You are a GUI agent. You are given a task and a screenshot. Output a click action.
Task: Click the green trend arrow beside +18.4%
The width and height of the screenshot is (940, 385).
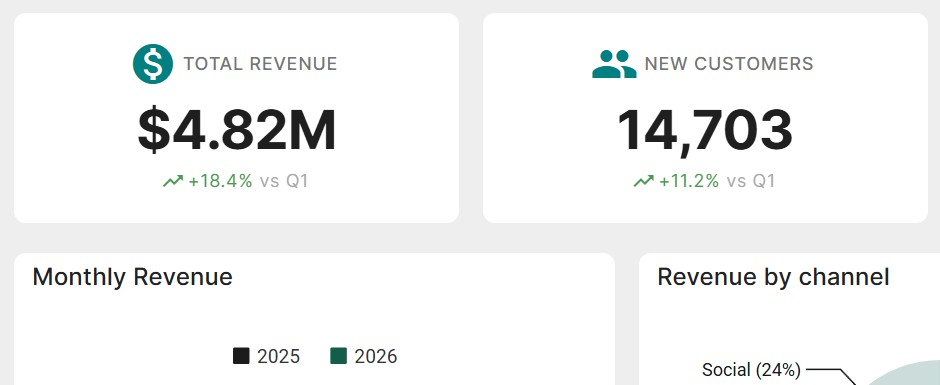[x=173, y=181]
